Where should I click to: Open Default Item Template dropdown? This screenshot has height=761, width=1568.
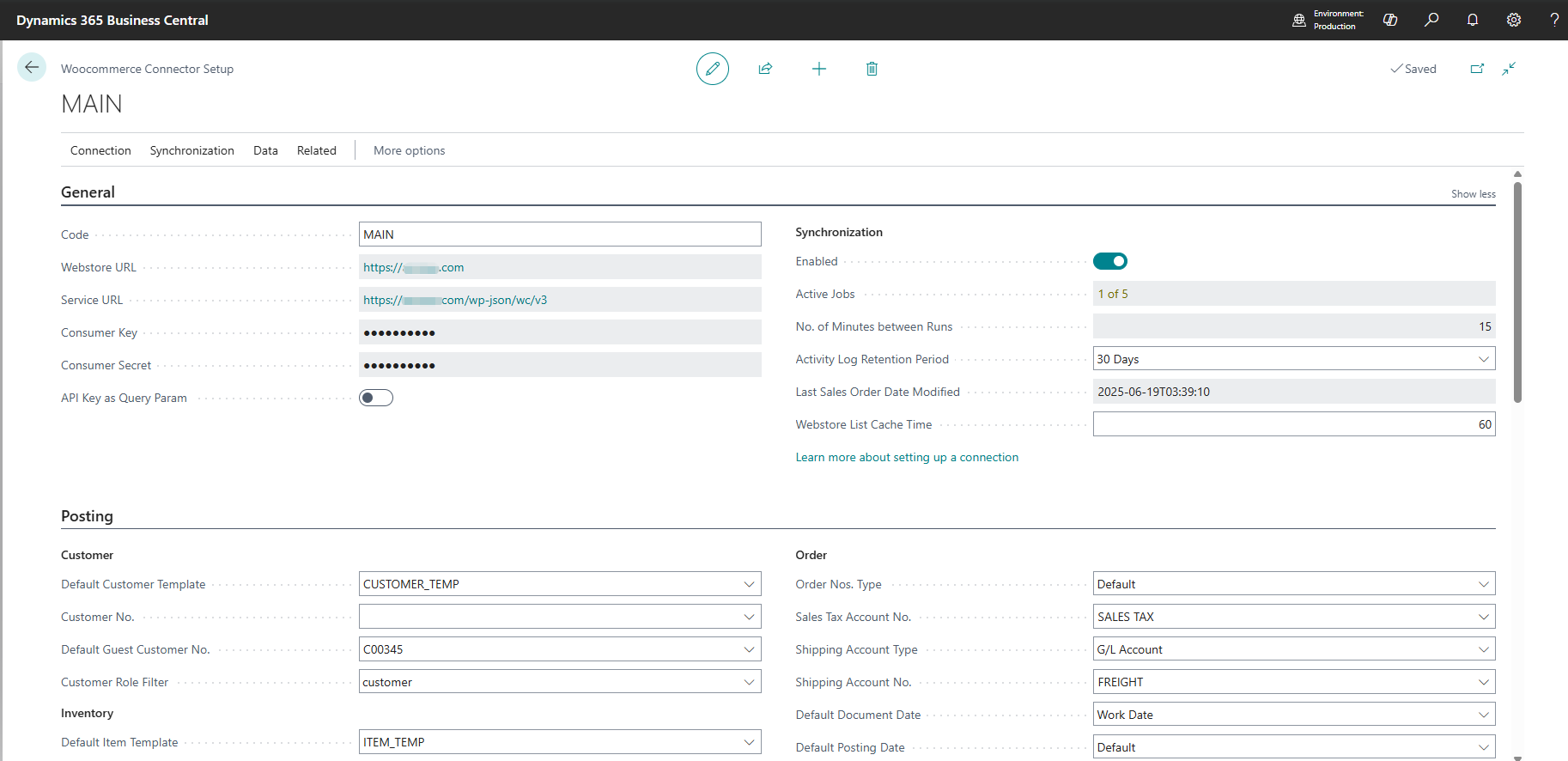point(749,742)
